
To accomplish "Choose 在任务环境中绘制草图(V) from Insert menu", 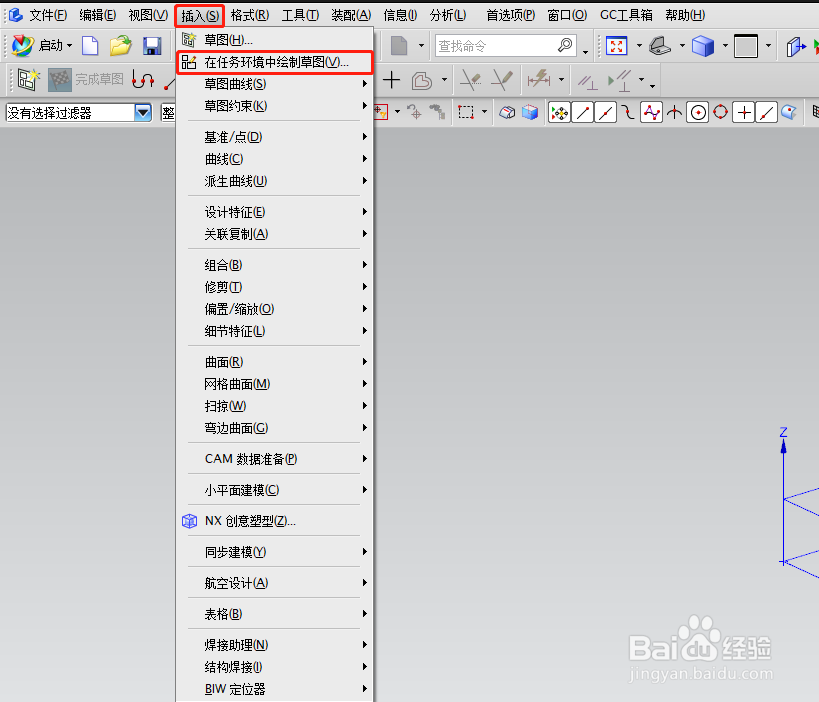I will pyautogui.click(x=275, y=63).
